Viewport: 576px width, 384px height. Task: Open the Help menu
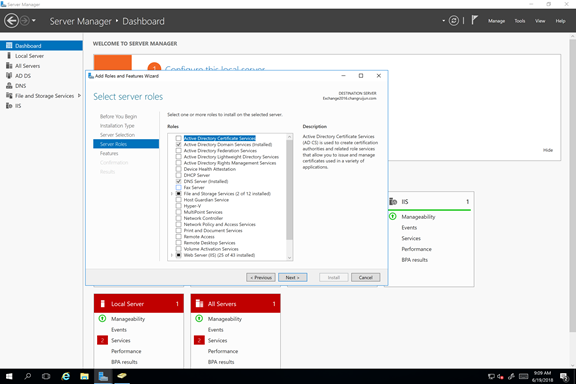560,21
